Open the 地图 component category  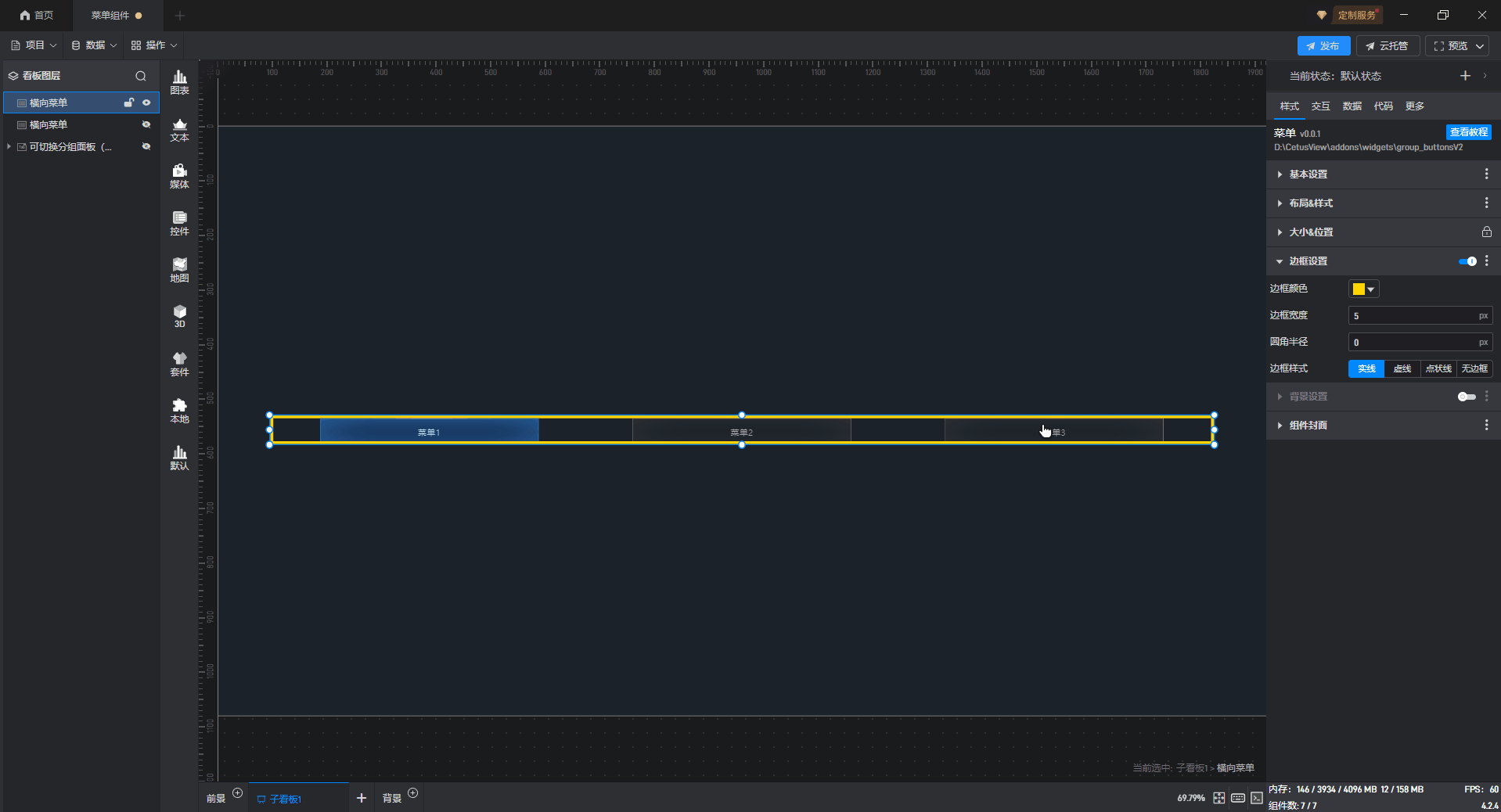point(179,270)
